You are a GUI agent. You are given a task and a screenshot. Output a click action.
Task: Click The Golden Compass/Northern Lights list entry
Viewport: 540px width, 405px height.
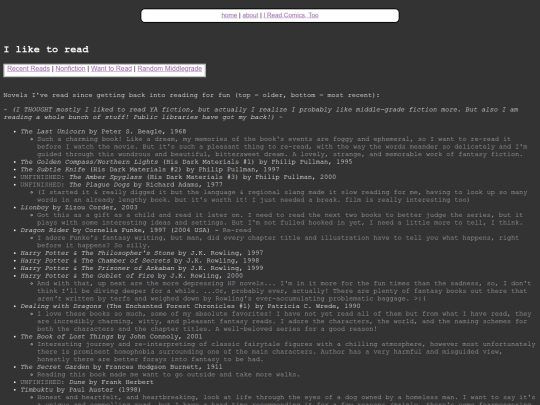point(186,162)
